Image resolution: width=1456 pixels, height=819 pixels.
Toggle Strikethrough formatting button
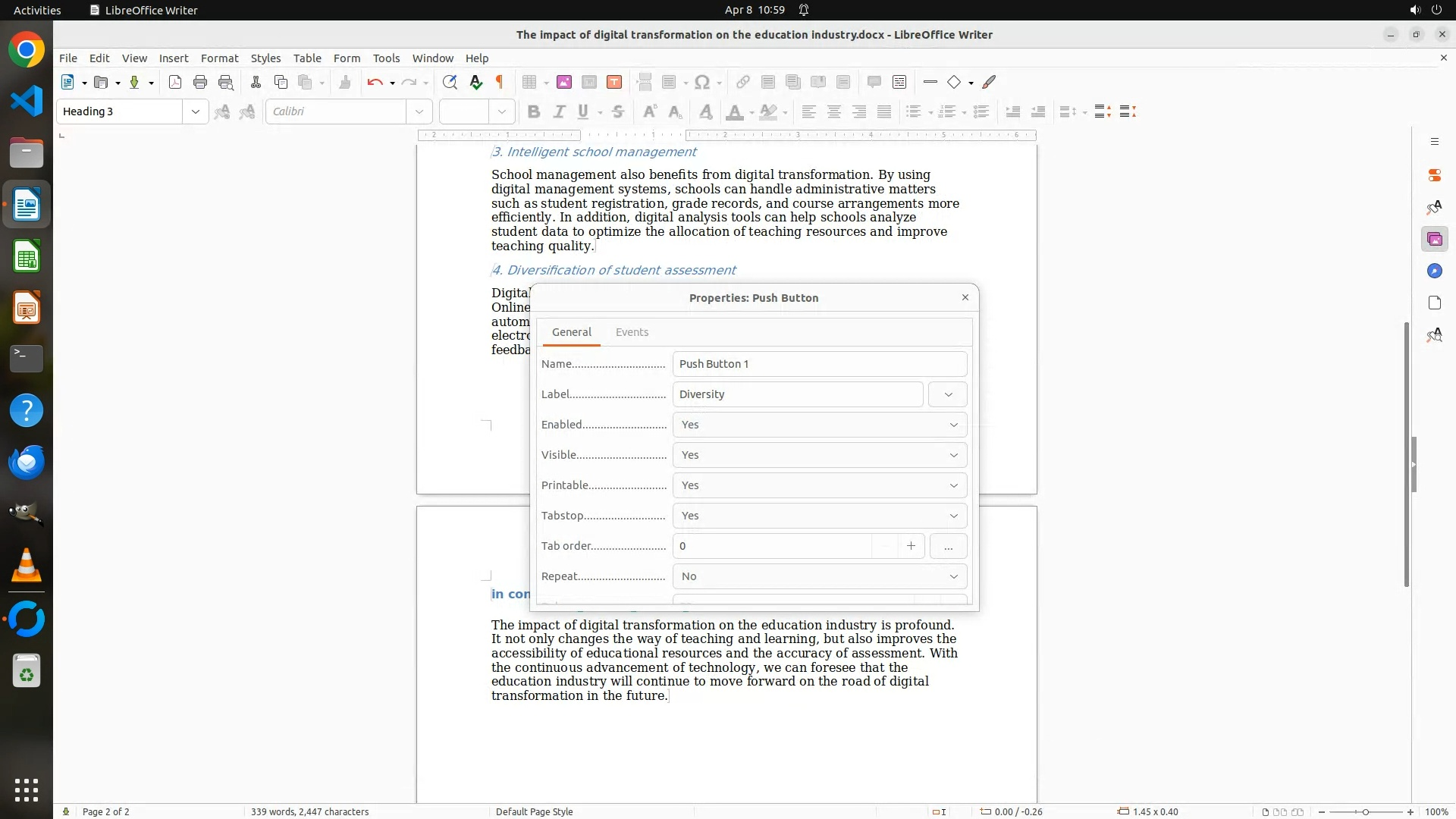(x=618, y=111)
